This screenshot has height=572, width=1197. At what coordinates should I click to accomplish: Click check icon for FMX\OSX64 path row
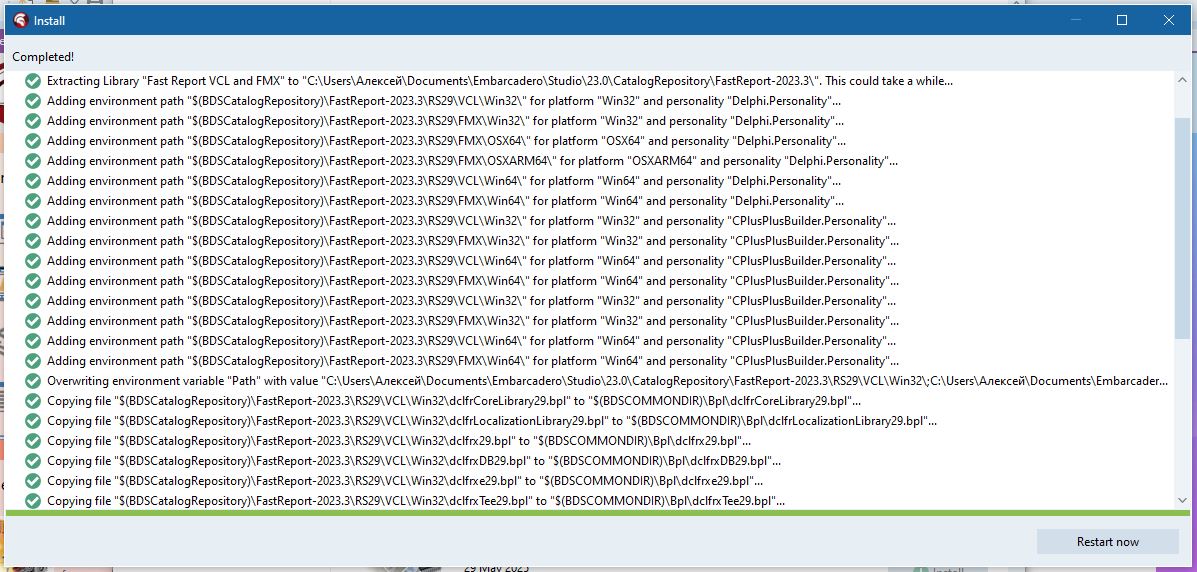(x=32, y=141)
